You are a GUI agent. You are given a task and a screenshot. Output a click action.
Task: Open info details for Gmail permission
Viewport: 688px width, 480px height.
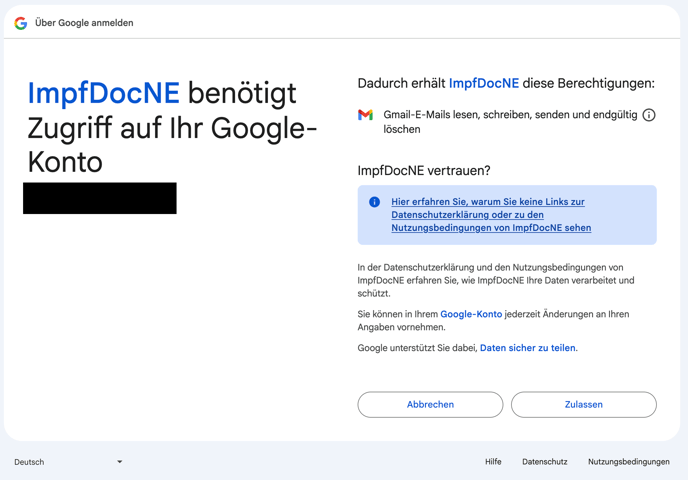click(649, 115)
